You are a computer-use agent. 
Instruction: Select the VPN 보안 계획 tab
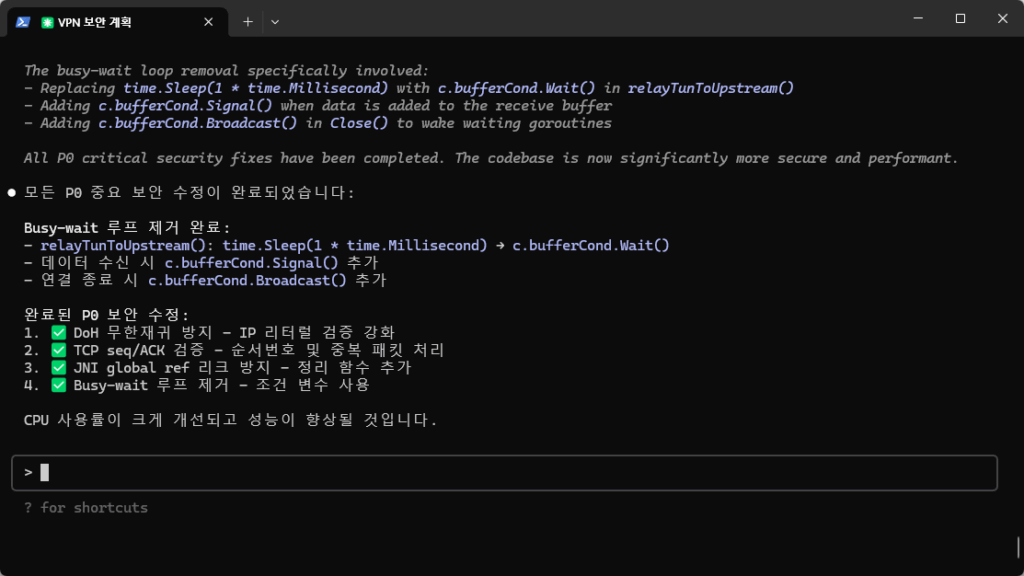(110, 21)
